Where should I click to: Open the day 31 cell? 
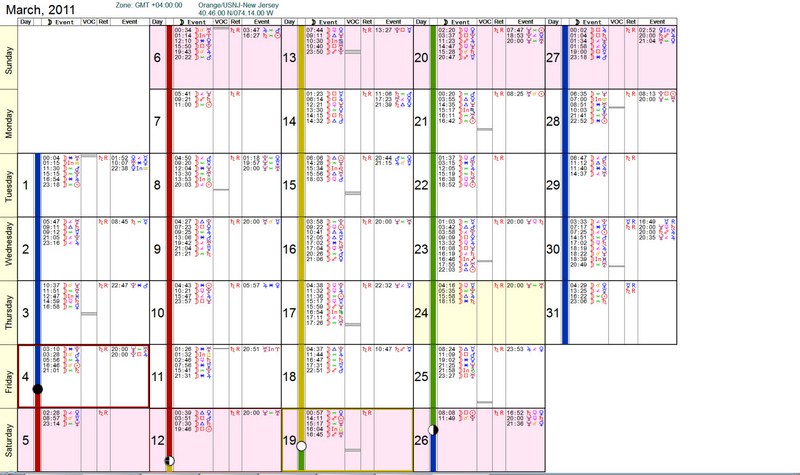click(552, 312)
